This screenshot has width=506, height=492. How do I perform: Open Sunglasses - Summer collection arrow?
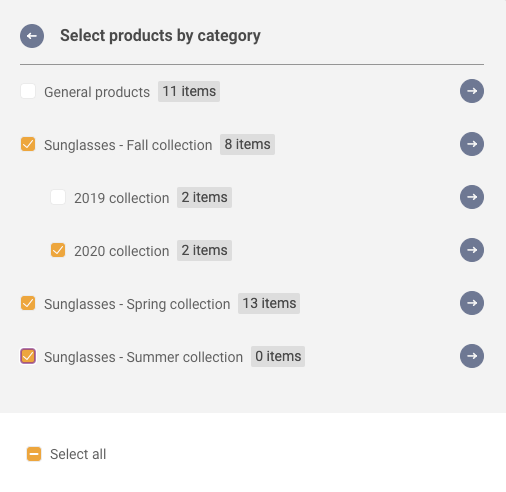coord(472,356)
